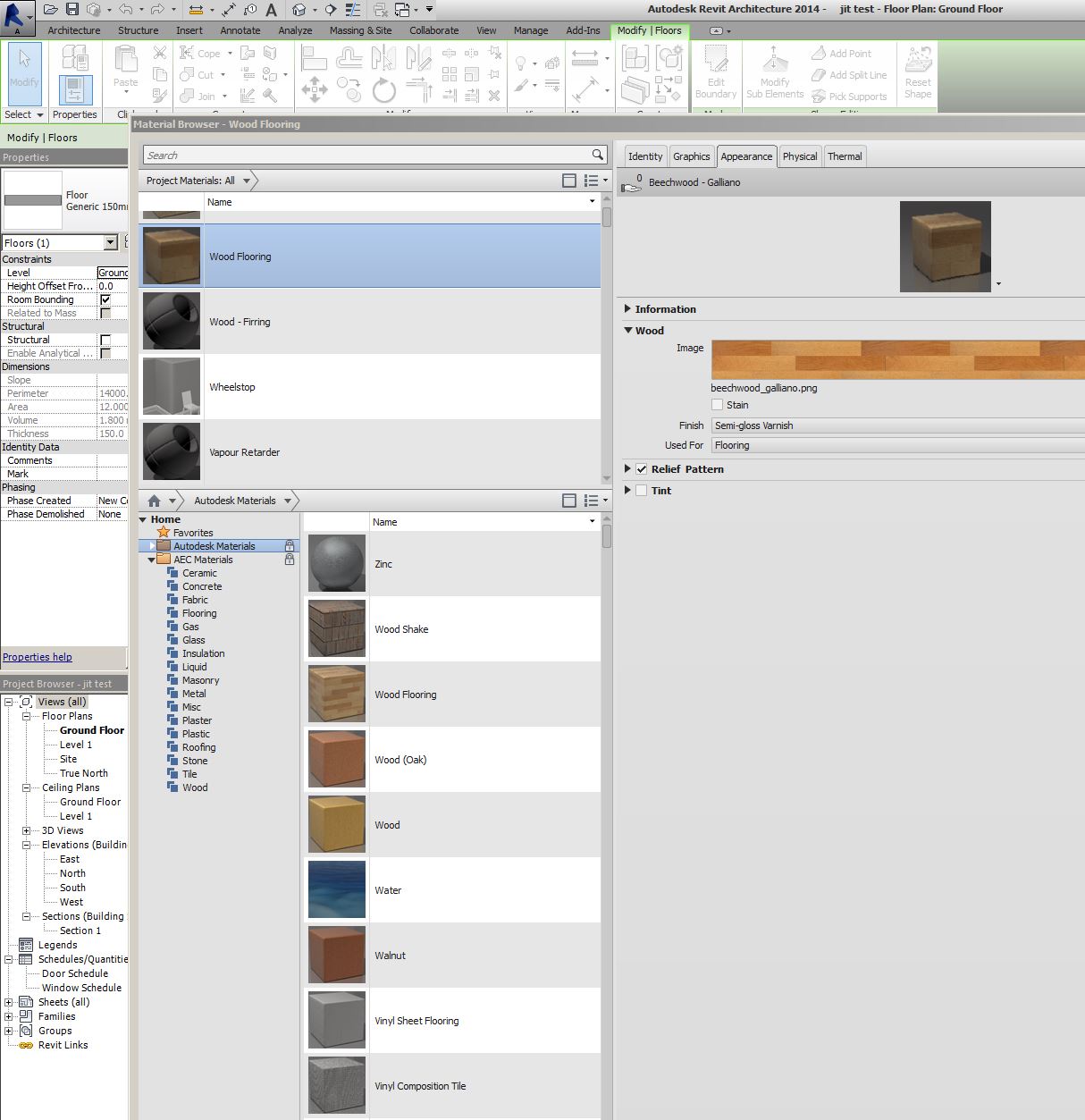Screen dimensions: 1085x1120
Task: Click the library Home icon in the breadcrumb
Action: coord(154,501)
